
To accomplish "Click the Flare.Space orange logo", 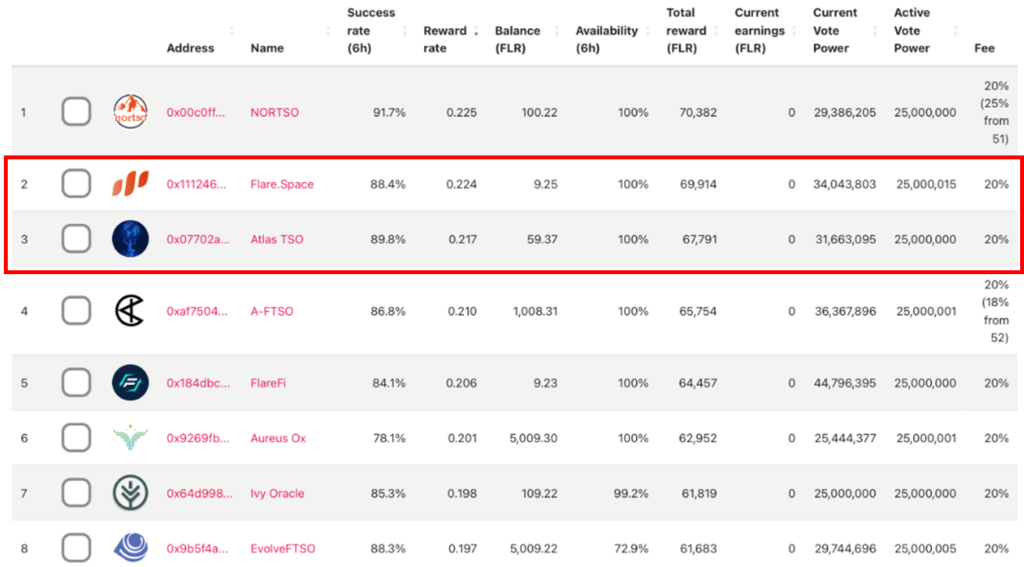I will click(130, 184).
